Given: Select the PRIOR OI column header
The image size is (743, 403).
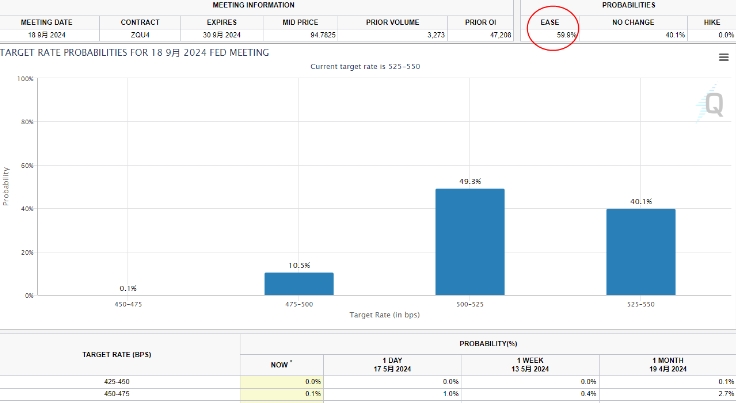Looking at the screenshot, I should tap(480, 22).
